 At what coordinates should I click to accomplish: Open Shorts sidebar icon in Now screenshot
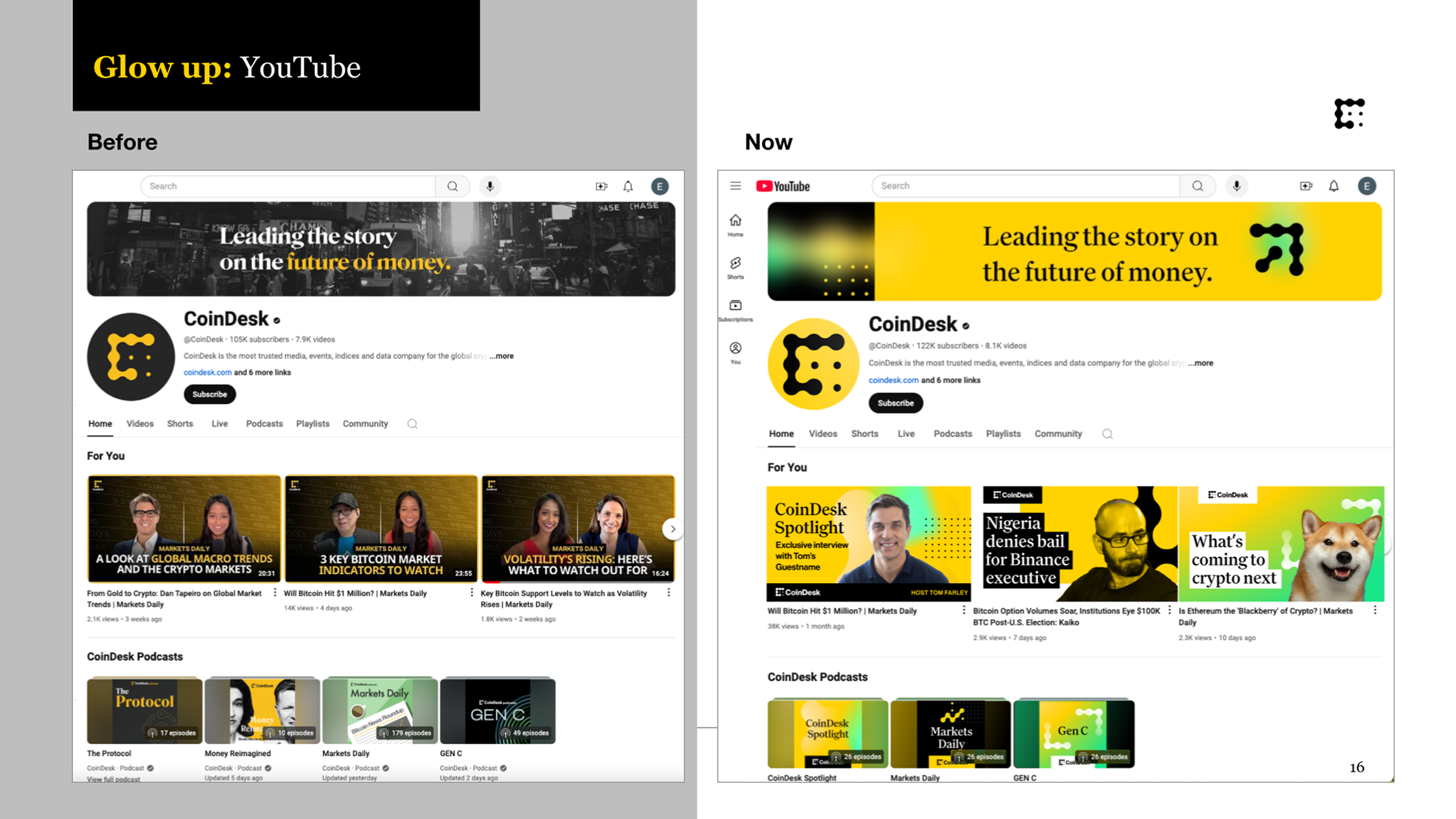pos(736,268)
